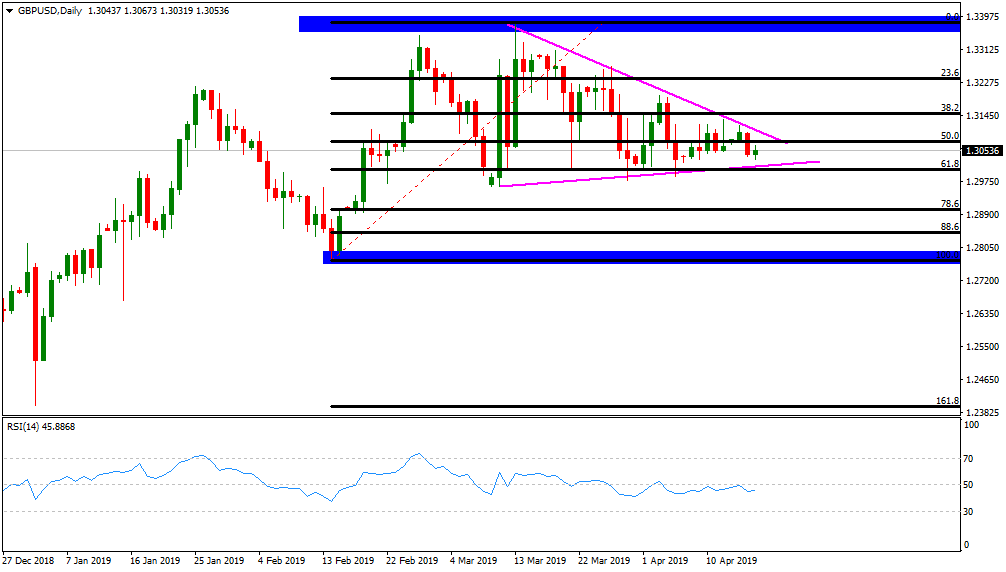Image resolution: width=1006 pixels, height=572 pixels.
Task: Click the RSI(14) indicator label
Action: coord(41,427)
